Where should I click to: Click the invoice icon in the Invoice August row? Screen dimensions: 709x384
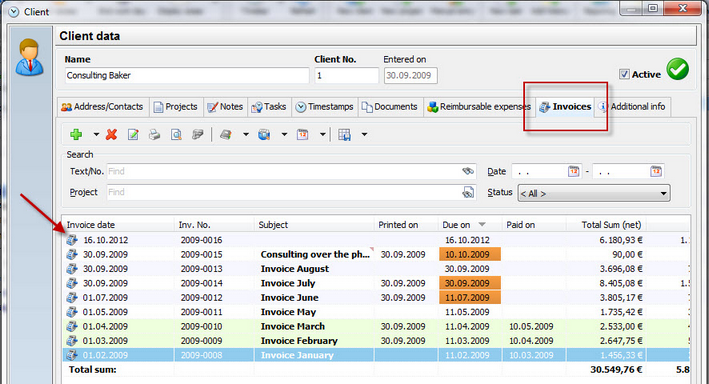(x=72, y=269)
